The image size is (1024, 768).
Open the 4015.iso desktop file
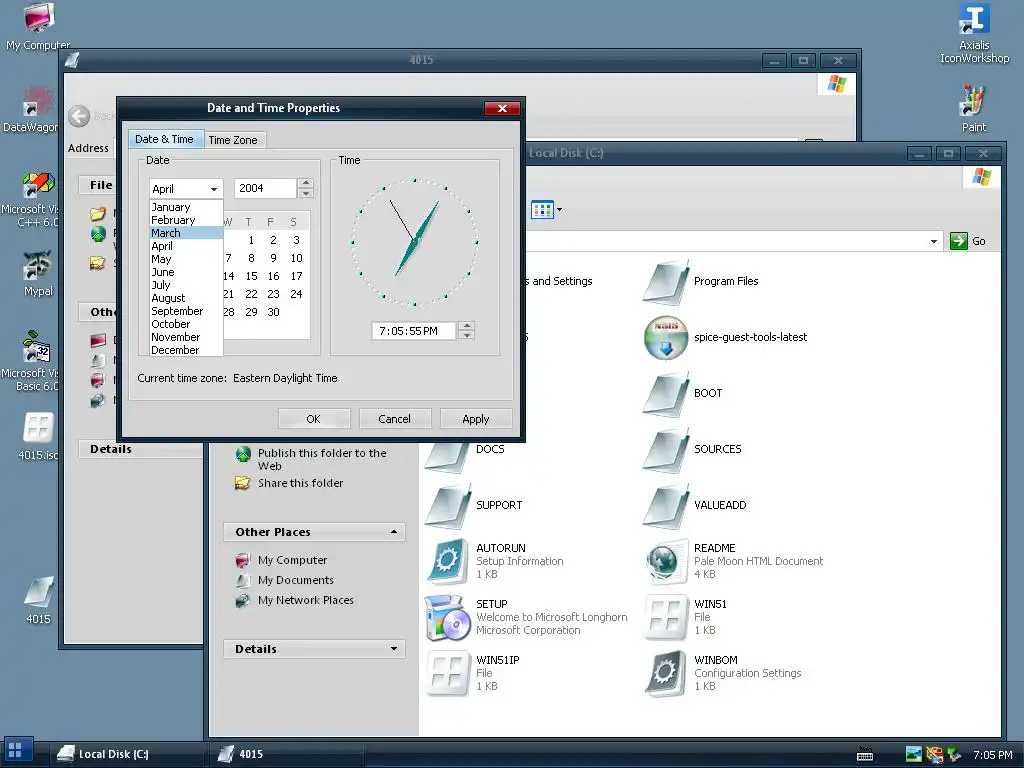click(x=38, y=436)
